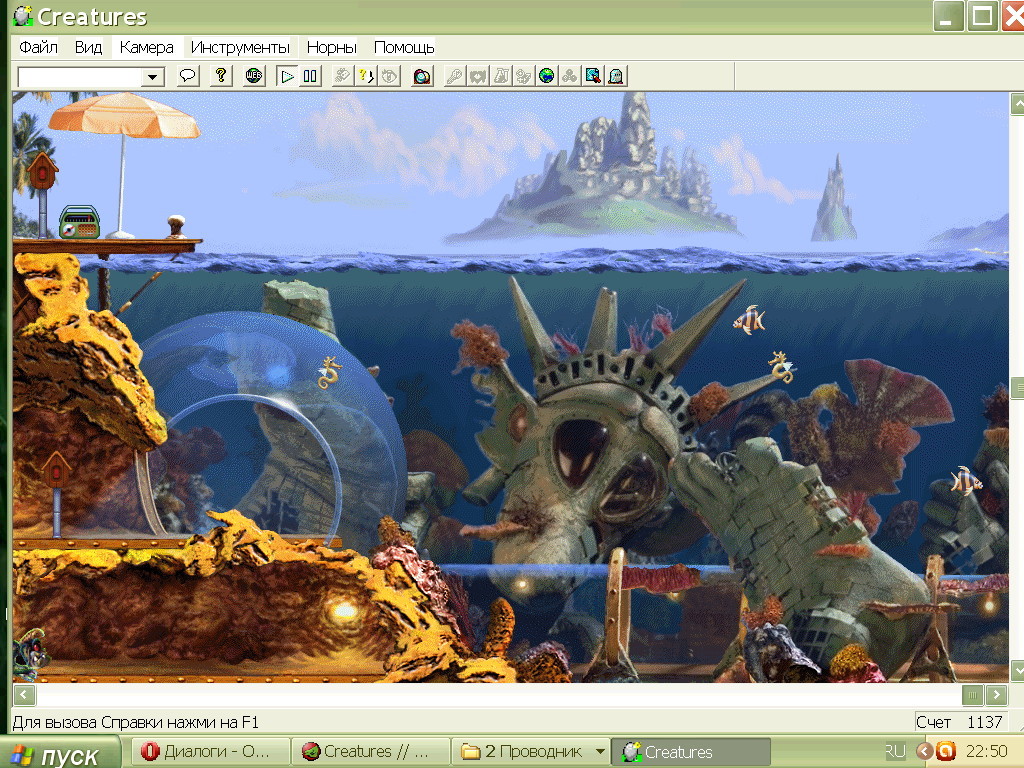Click the vertical scrollbar up arrow
1024x768 pixels.
[1017, 103]
